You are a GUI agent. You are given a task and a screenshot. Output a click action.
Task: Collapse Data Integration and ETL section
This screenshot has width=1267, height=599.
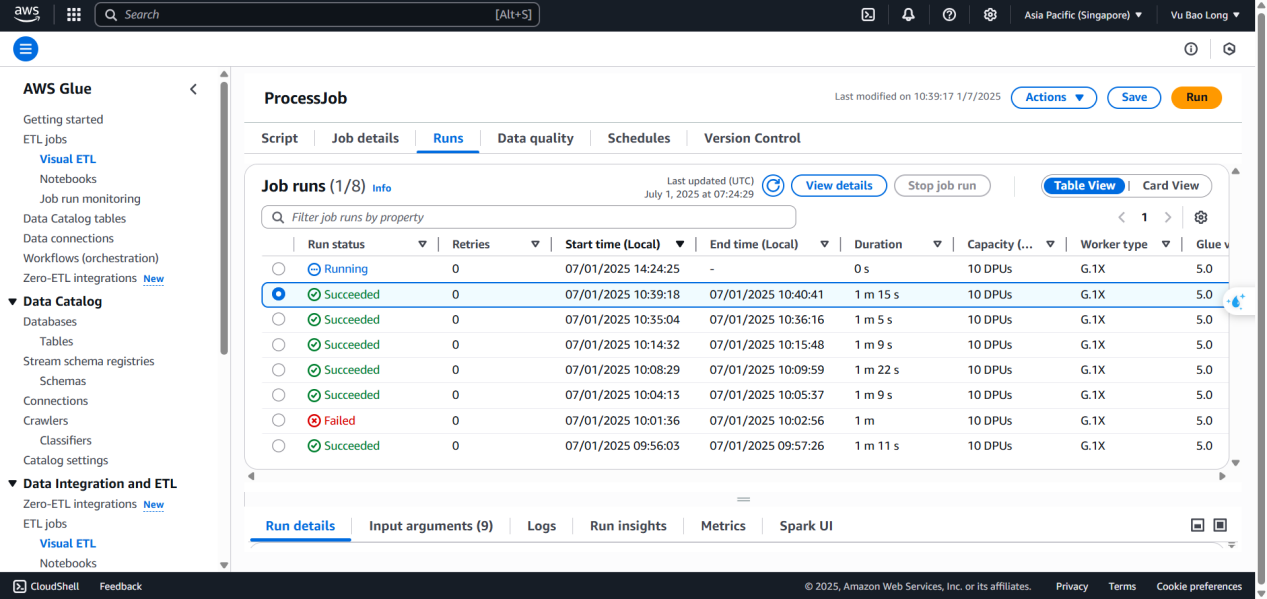click(13, 484)
